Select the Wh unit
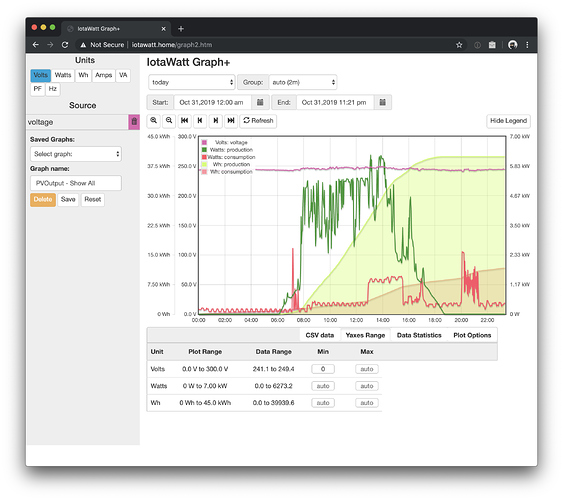562x500 pixels. [83, 75]
